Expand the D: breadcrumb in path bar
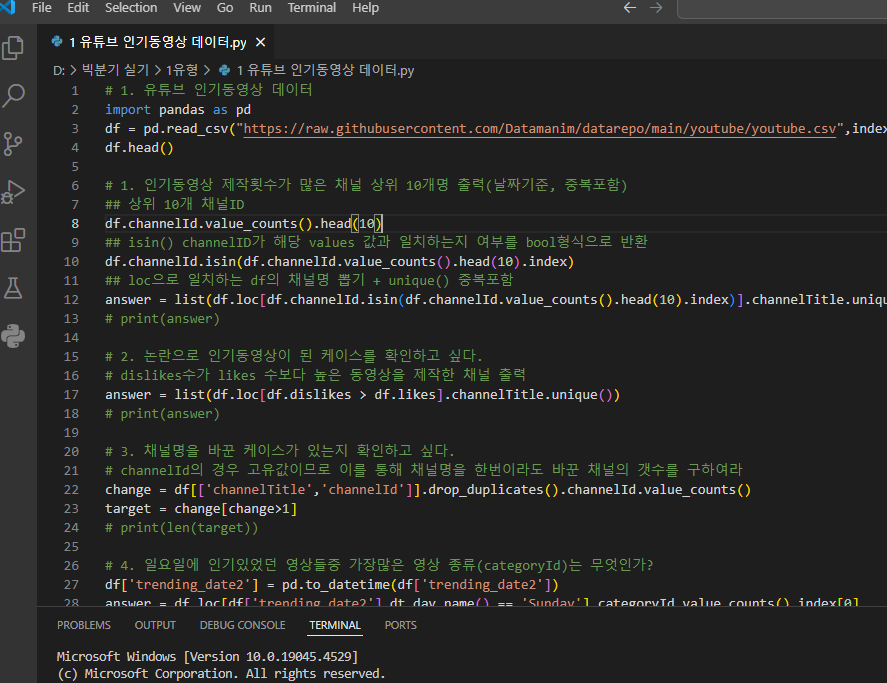 tap(57, 70)
